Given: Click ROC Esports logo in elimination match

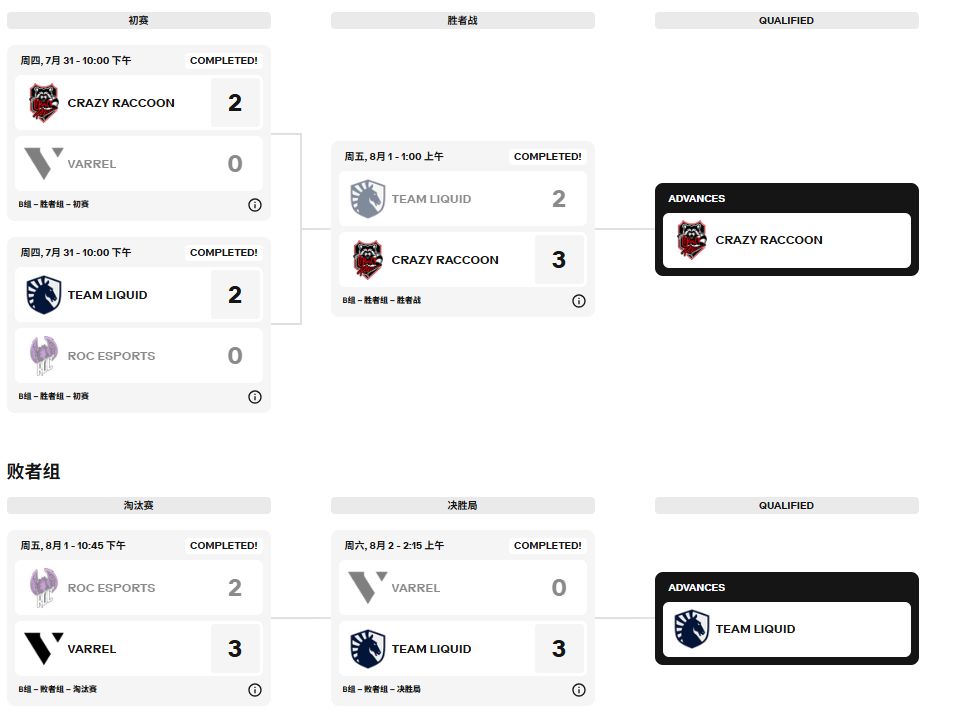Looking at the screenshot, I should click(x=43, y=588).
